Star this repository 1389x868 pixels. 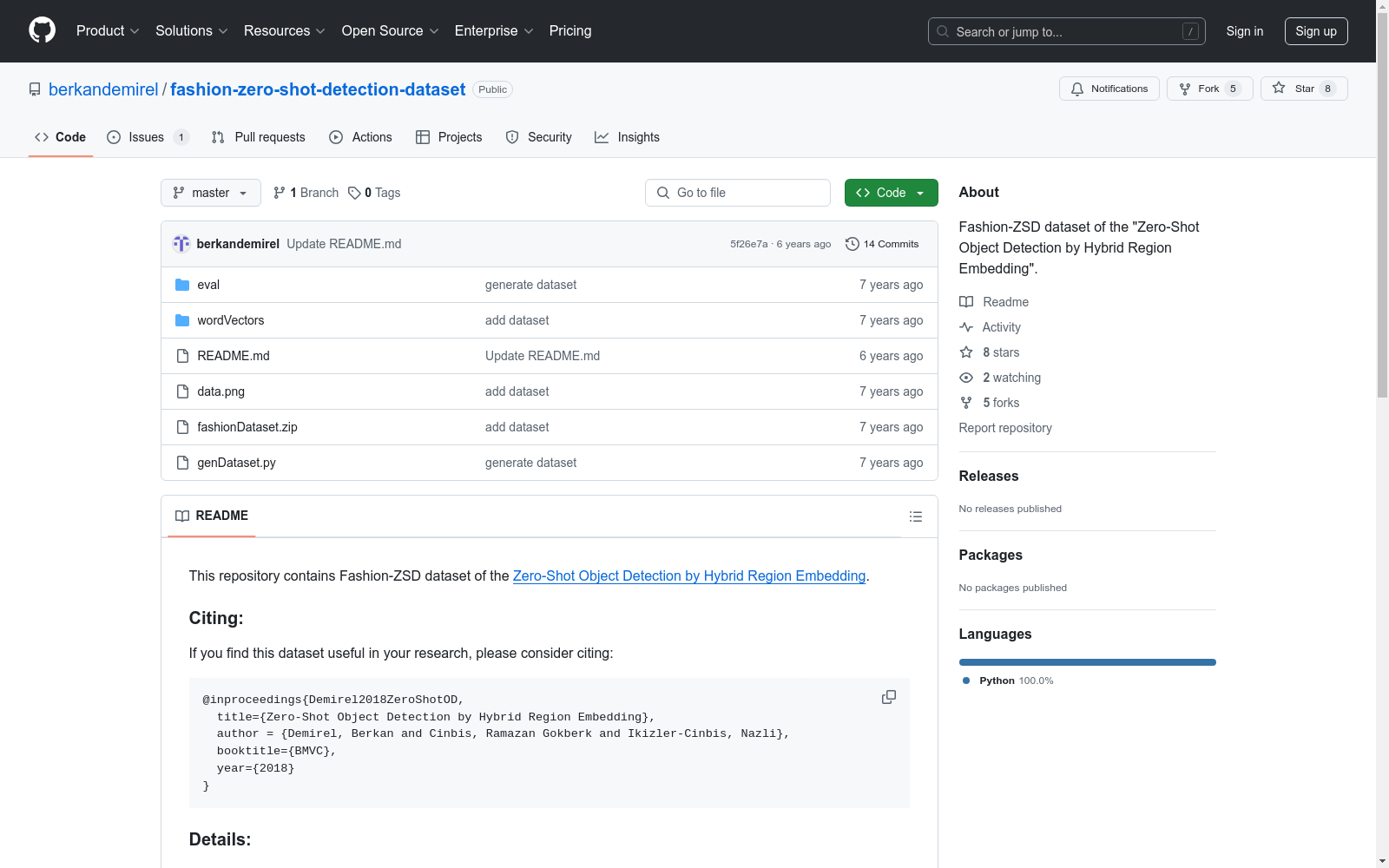coord(1304,89)
